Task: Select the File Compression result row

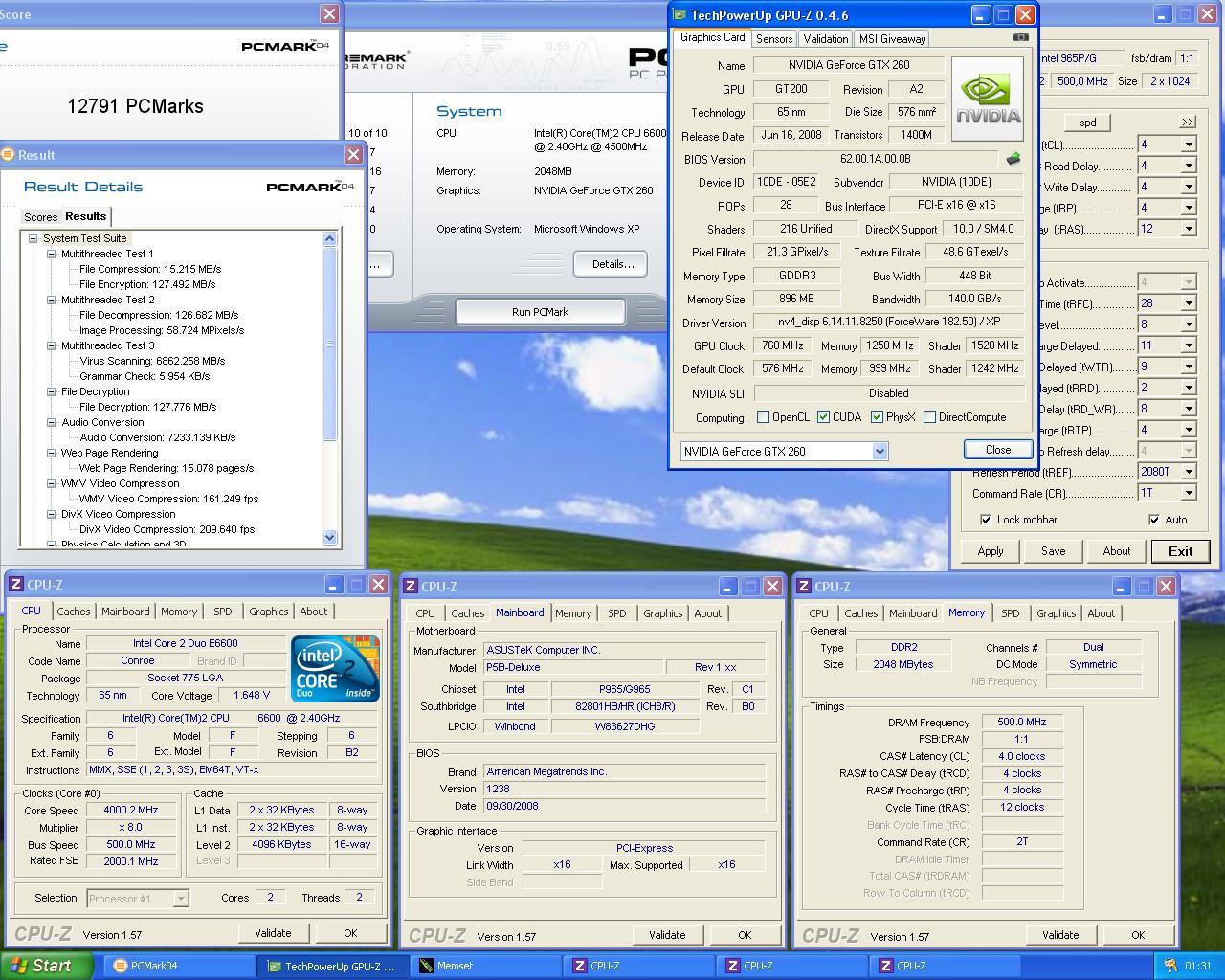Action: [150, 269]
